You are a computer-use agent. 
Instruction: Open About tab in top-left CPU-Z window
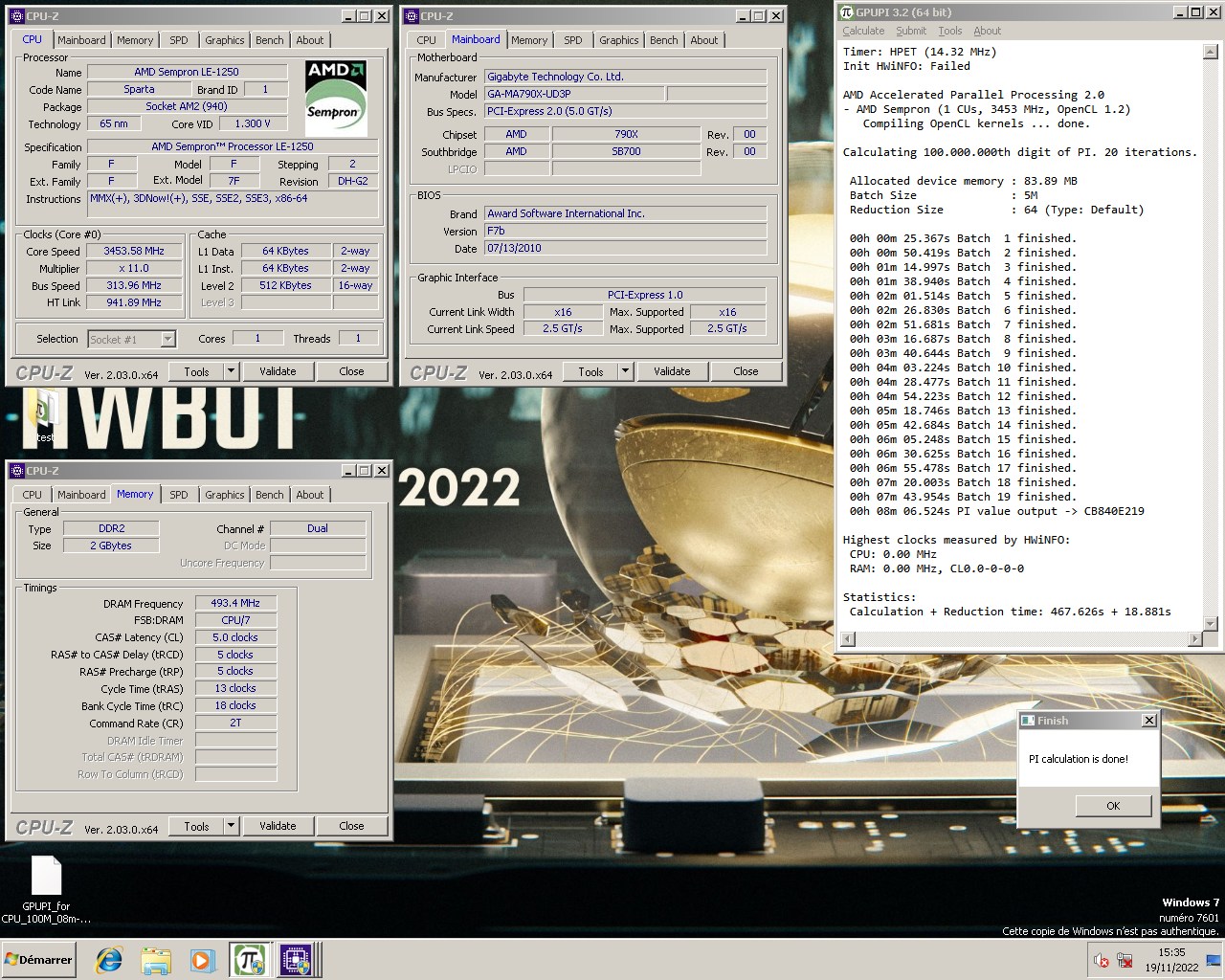click(310, 40)
